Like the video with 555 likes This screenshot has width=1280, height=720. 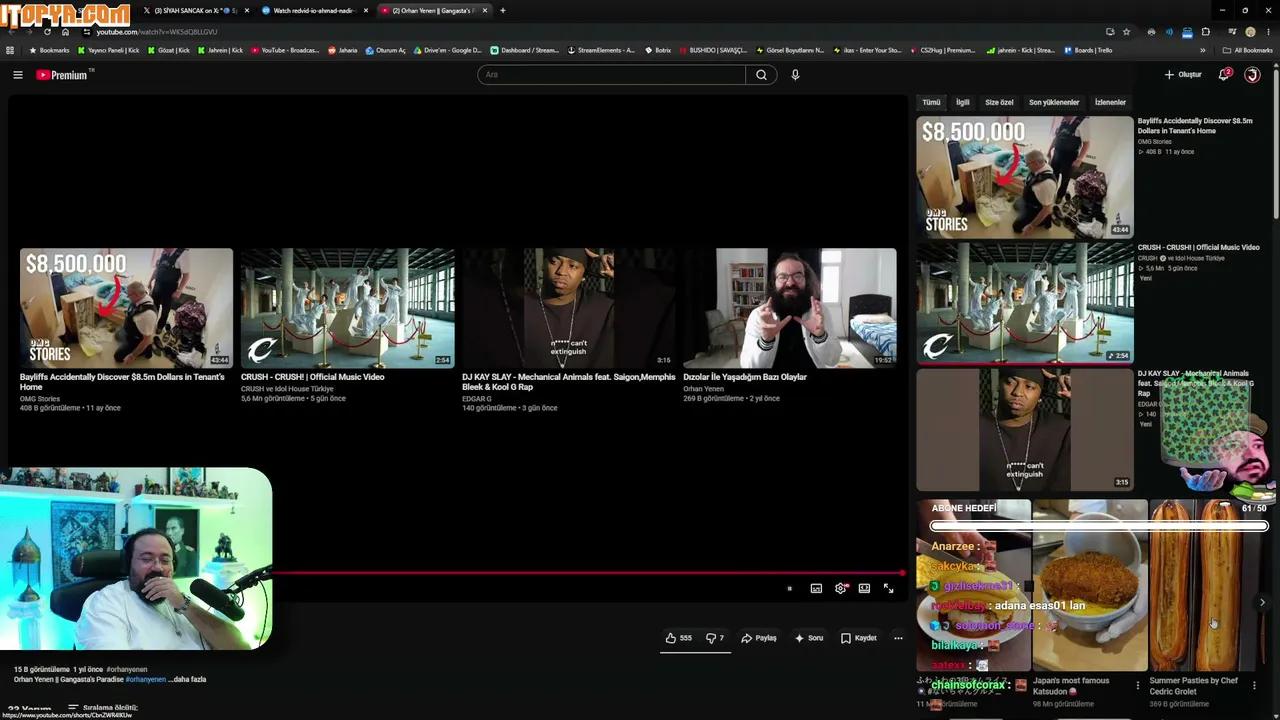click(679, 638)
